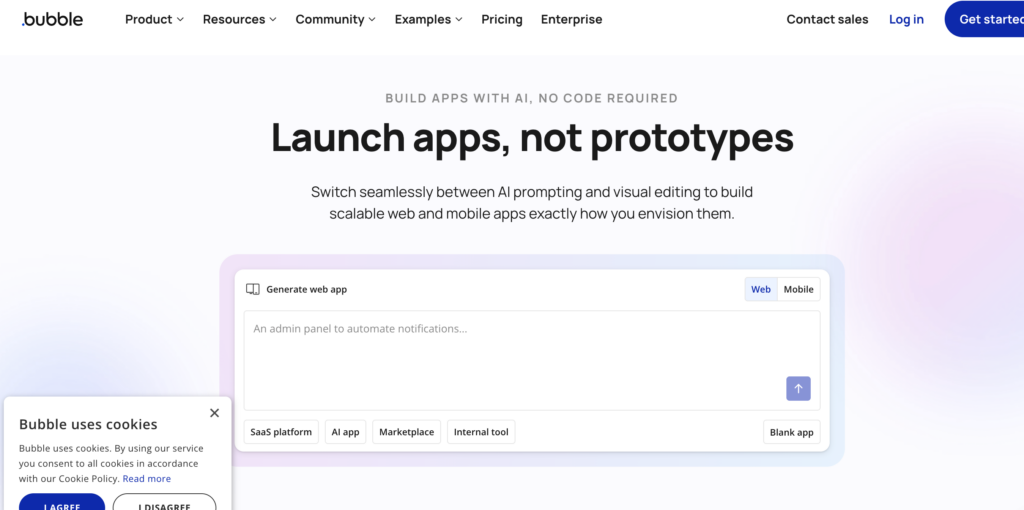Go to the Pricing page

502,19
